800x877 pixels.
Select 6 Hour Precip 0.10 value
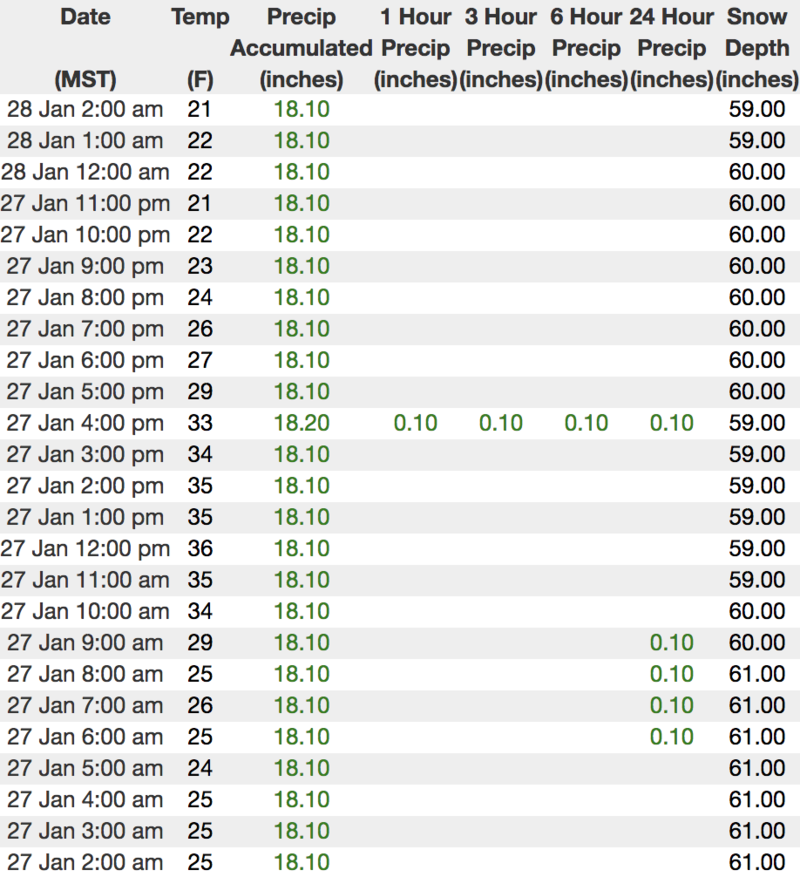click(x=586, y=423)
